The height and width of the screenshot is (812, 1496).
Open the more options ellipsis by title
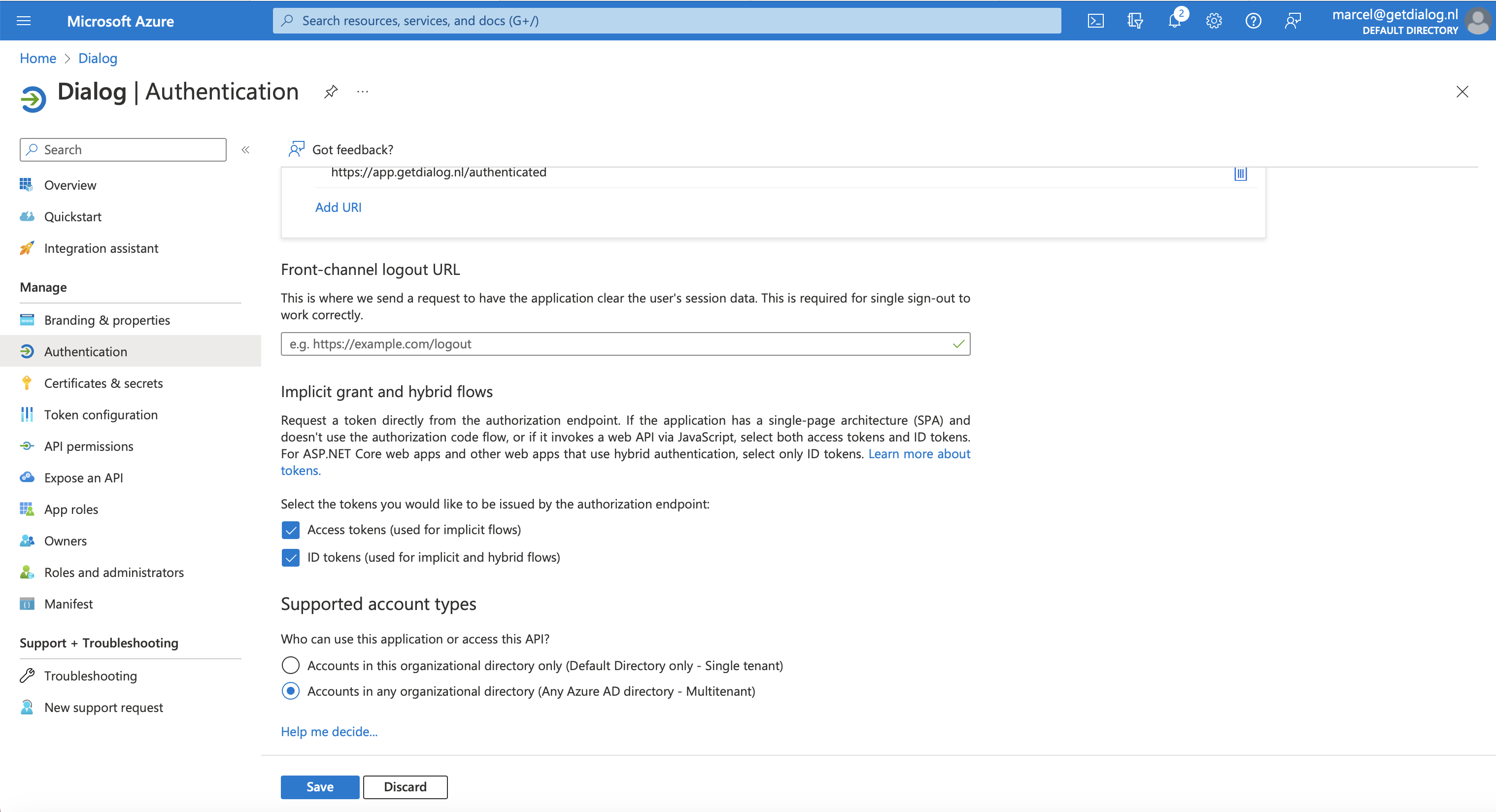[x=362, y=92]
